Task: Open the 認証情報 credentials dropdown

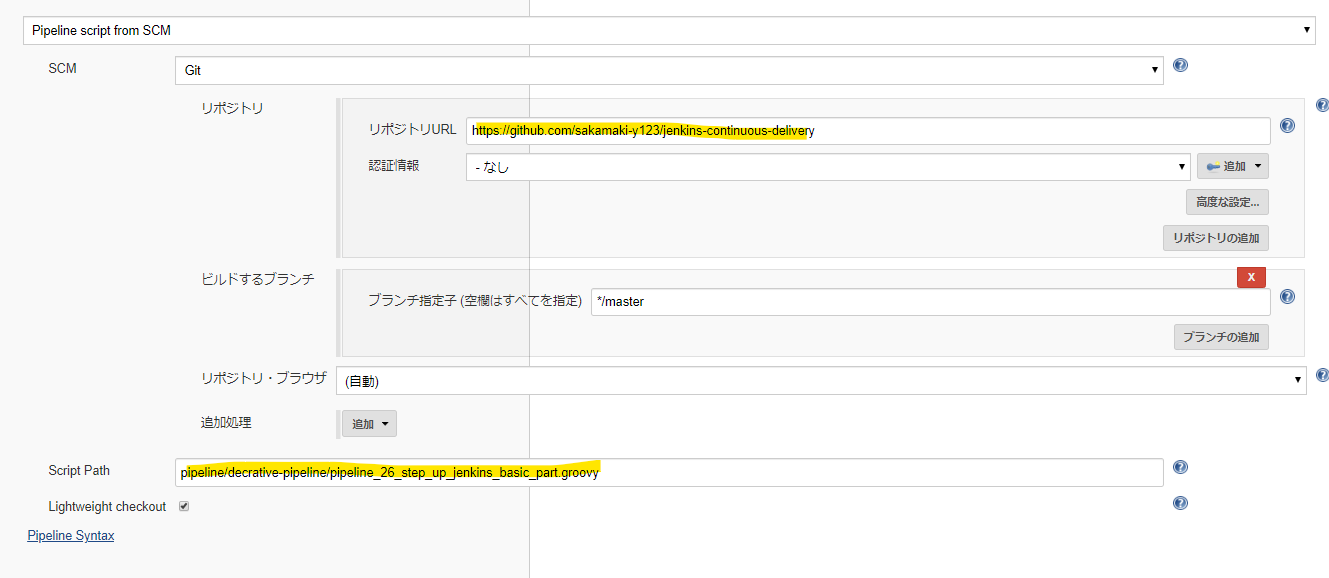Action: [x=827, y=167]
